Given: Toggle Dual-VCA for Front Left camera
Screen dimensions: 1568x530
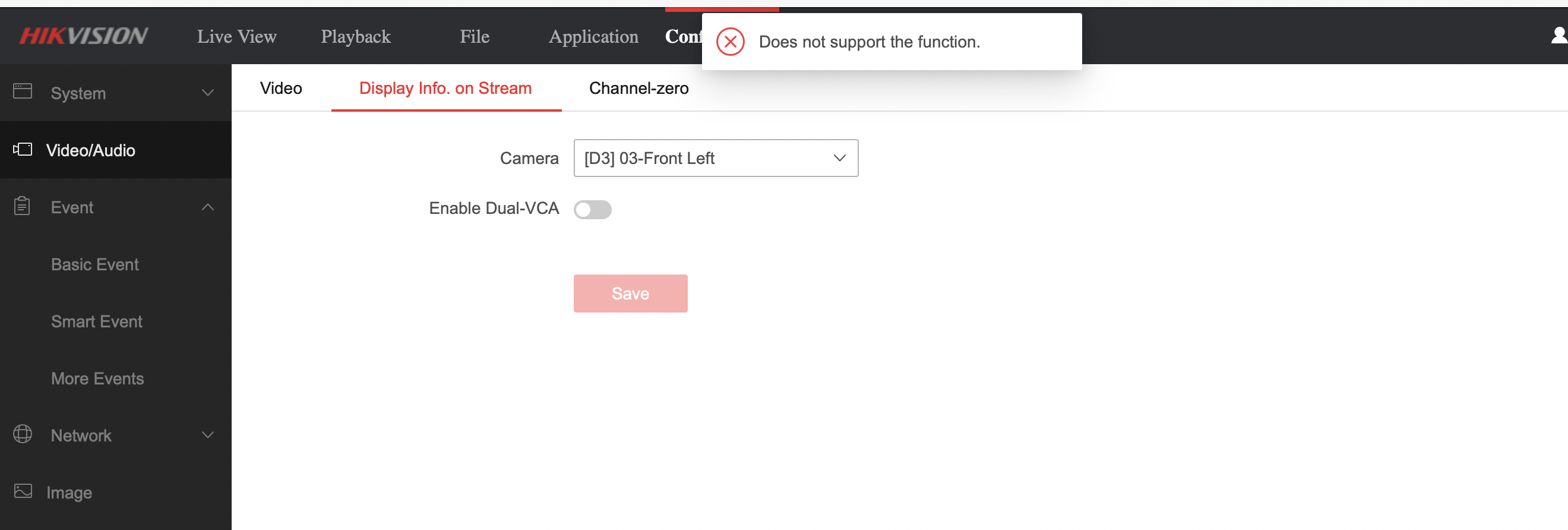Looking at the screenshot, I should pos(592,209).
